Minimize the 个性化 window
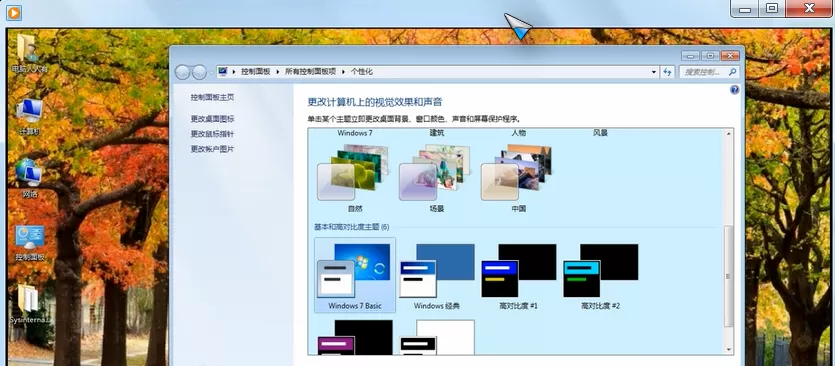Viewport: 835px width, 366px height. 691,55
